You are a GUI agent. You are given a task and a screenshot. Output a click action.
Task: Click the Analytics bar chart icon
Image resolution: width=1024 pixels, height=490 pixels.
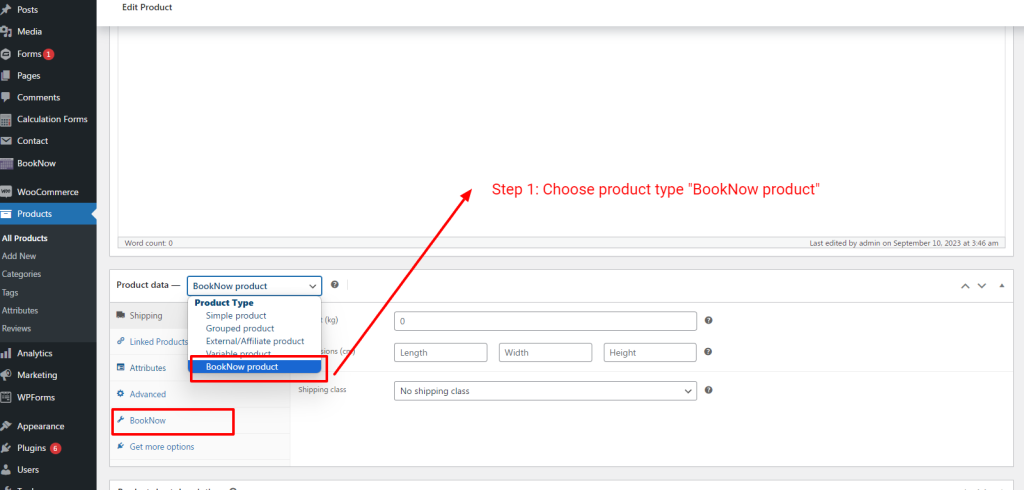[x=6, y=353]
